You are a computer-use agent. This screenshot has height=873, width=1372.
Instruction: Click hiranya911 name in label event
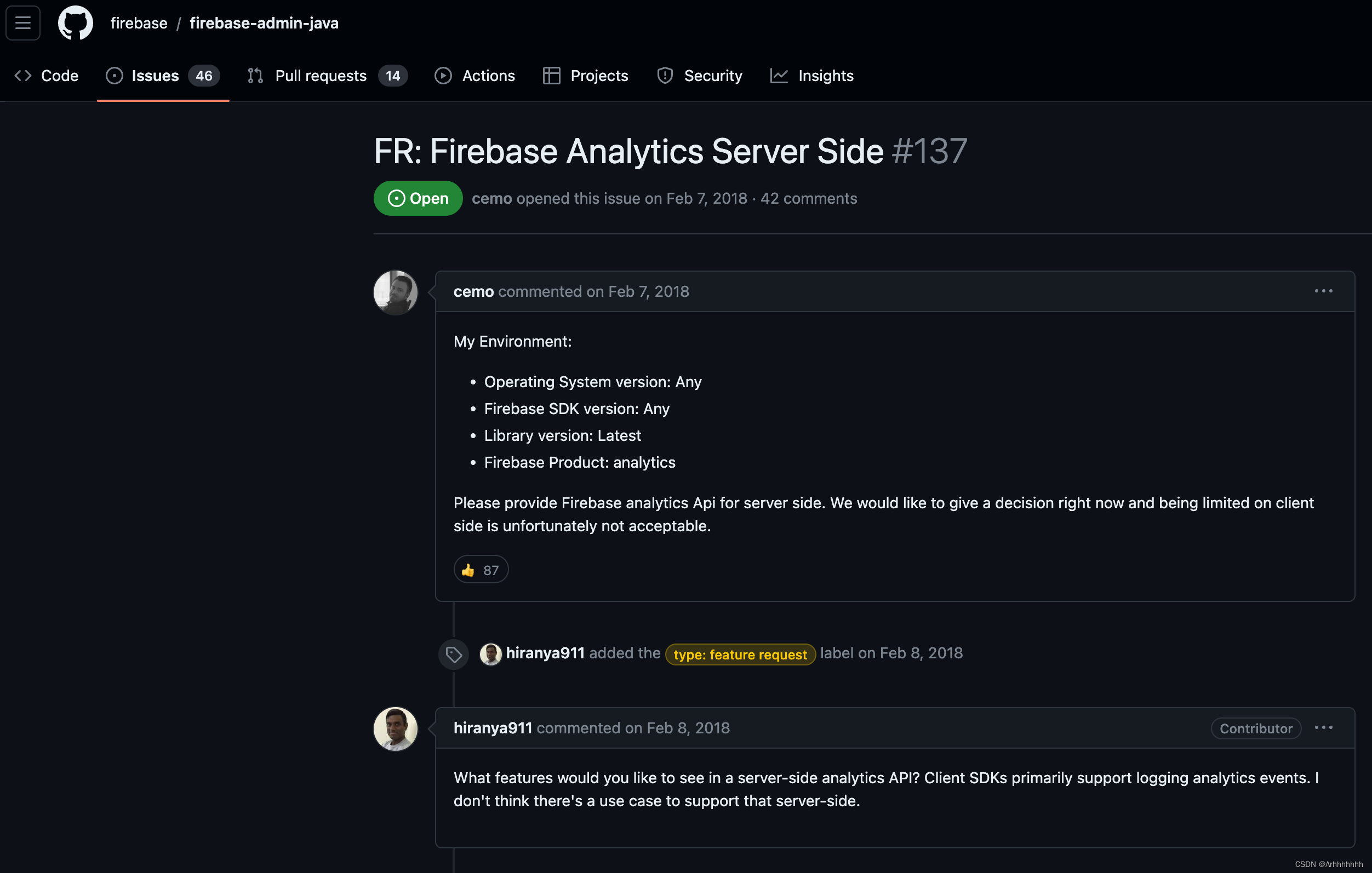pyautogui.click(x=545, y=653)
